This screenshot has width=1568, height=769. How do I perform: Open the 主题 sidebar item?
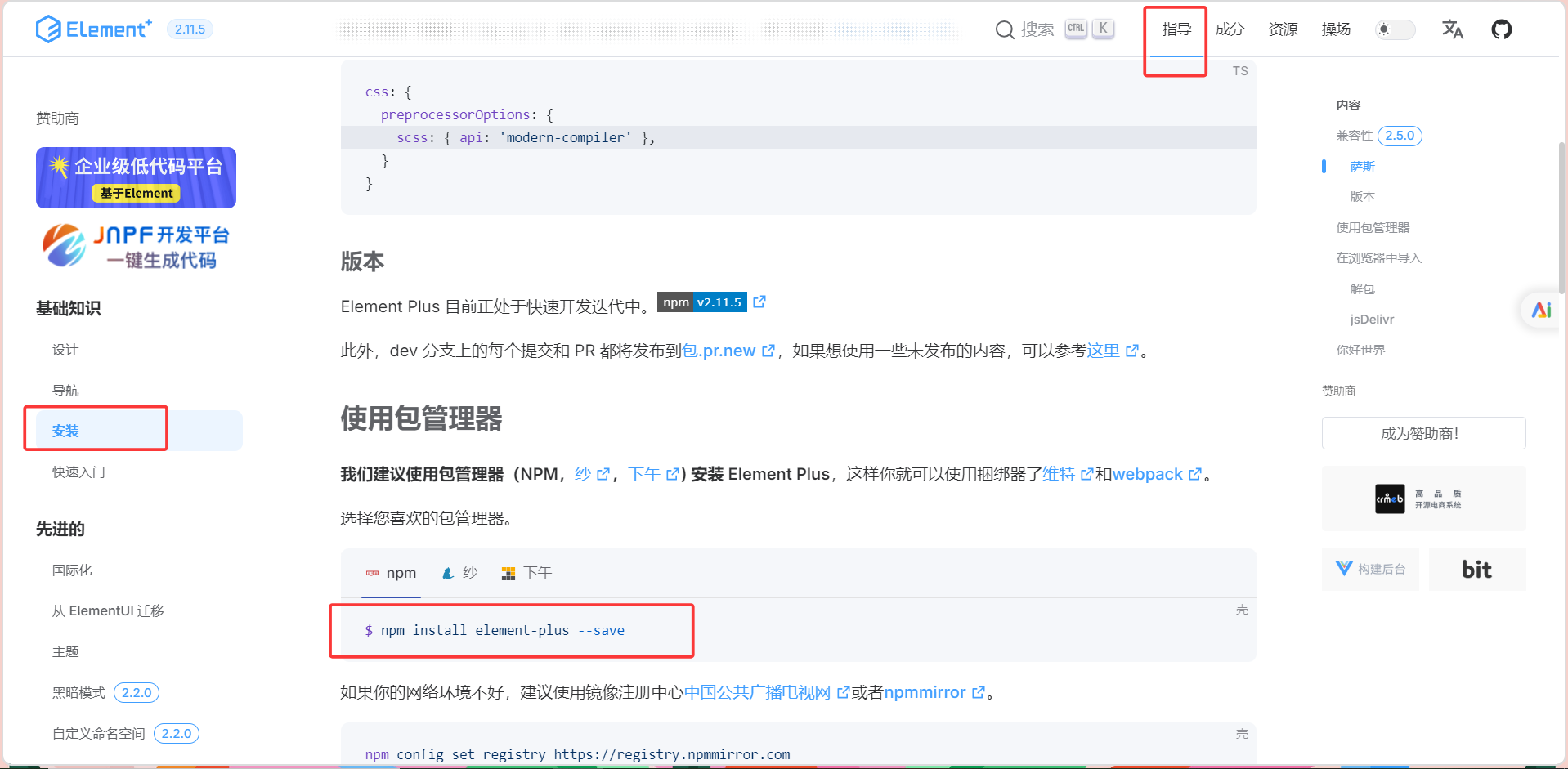(65, 652)
